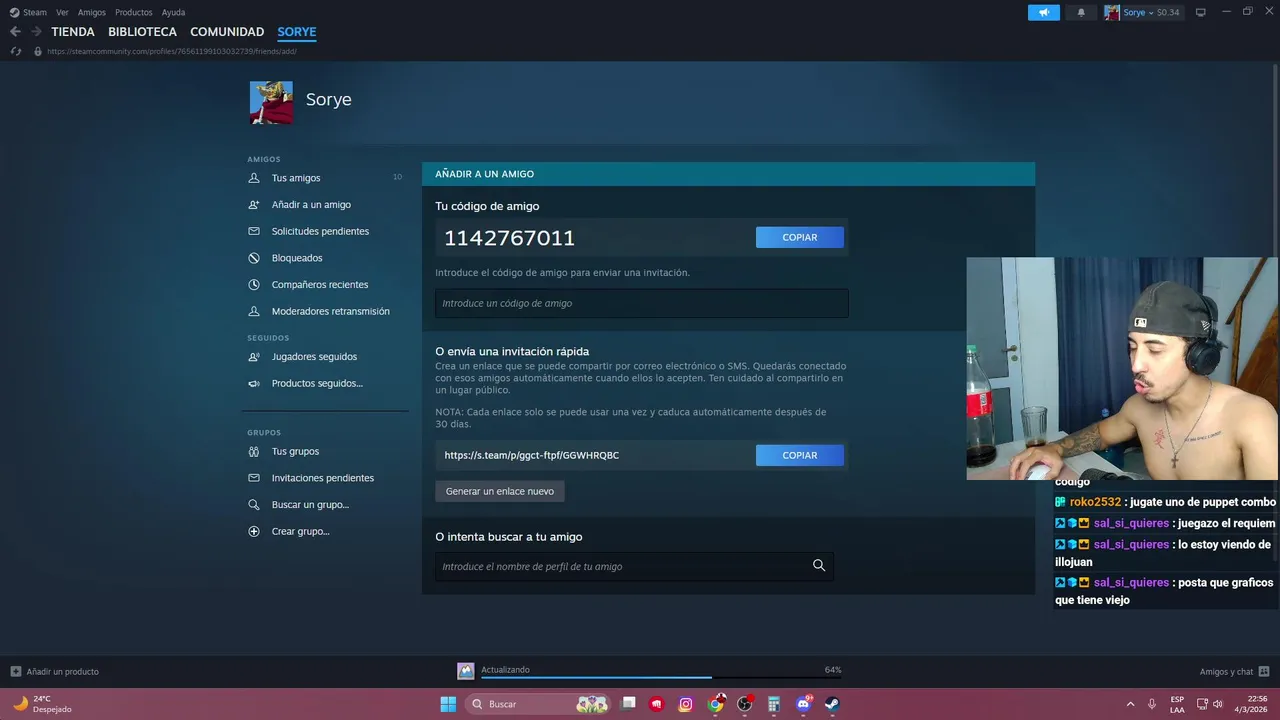Click Generar un enlace nuevo
Image resolution: width=1280 pixels, height=720 pixels.
coord(500,491)
